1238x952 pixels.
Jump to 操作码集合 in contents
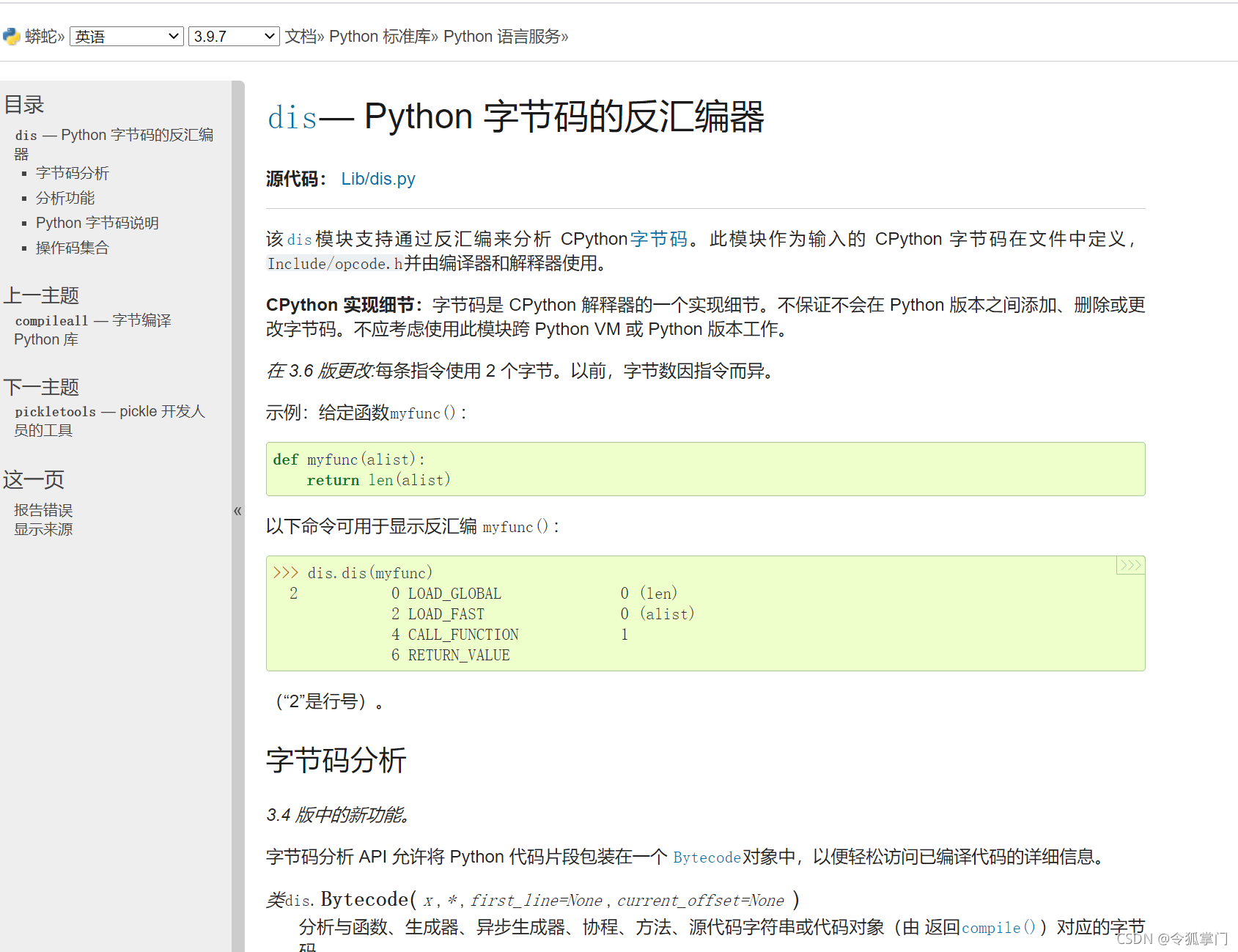point(73,248)
